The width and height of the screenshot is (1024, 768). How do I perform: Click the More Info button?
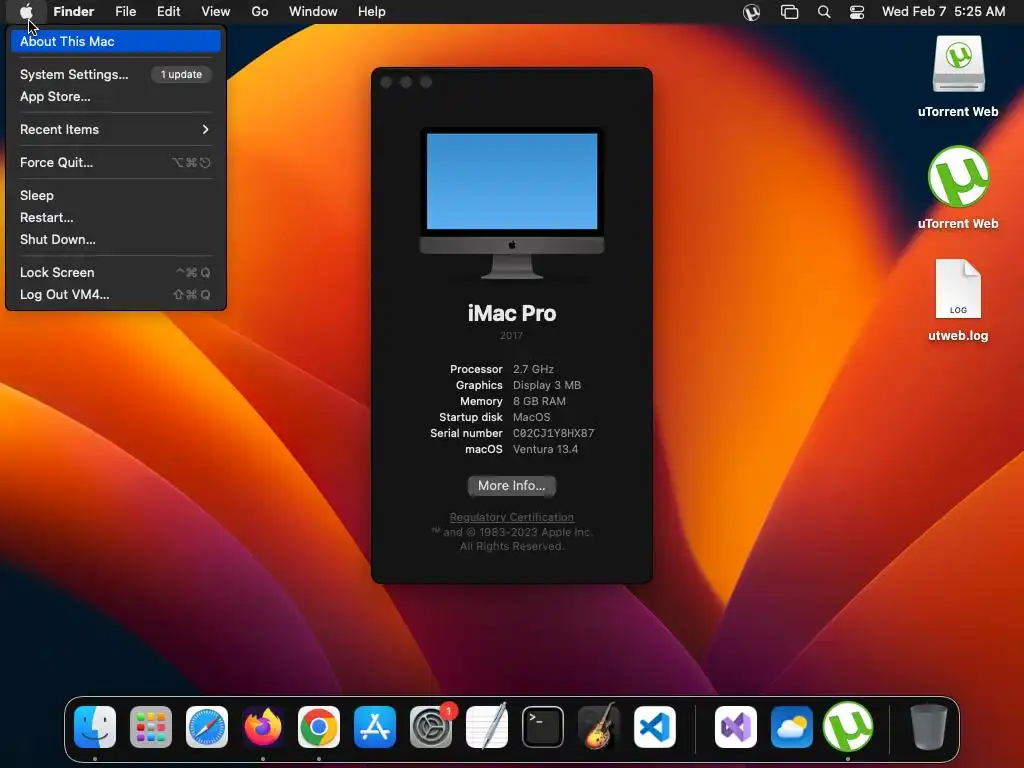(x=511, y=485)
